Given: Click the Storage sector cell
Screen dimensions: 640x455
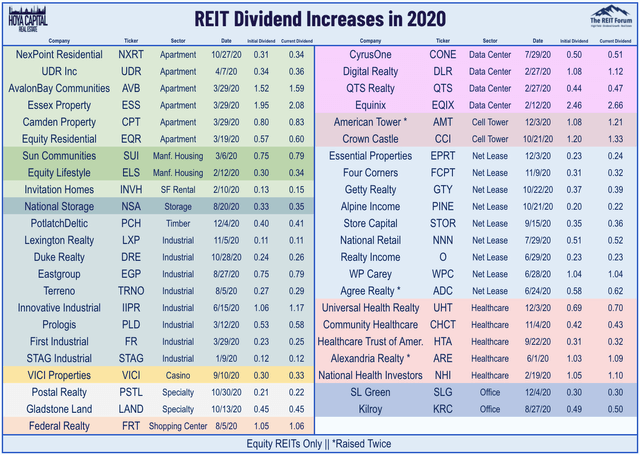Looking at the screenshot, I should click(178, 207).
